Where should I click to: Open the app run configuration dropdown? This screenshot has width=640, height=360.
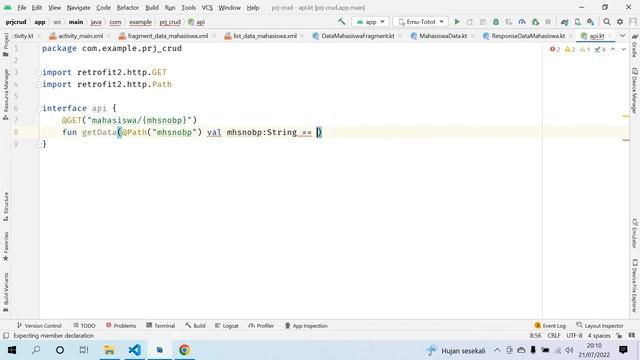(x=370, y=22)
